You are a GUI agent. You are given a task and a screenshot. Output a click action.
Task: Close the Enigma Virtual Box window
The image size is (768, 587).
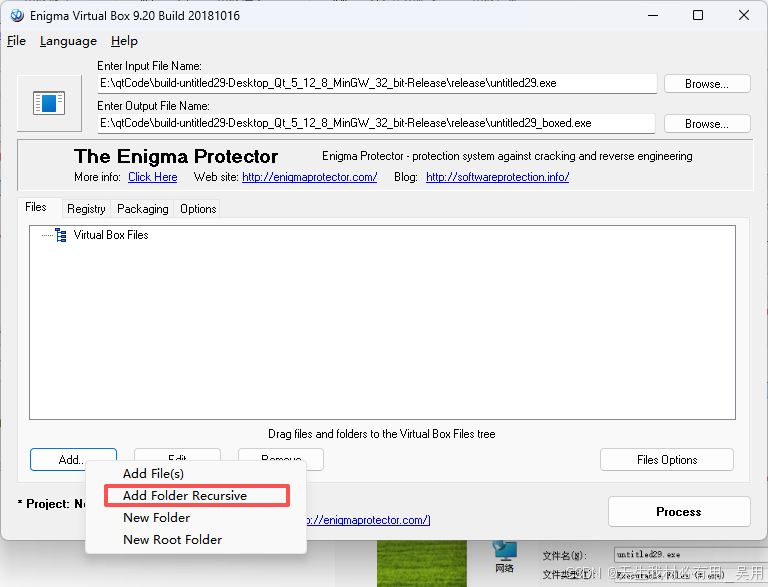pos(744,15)
